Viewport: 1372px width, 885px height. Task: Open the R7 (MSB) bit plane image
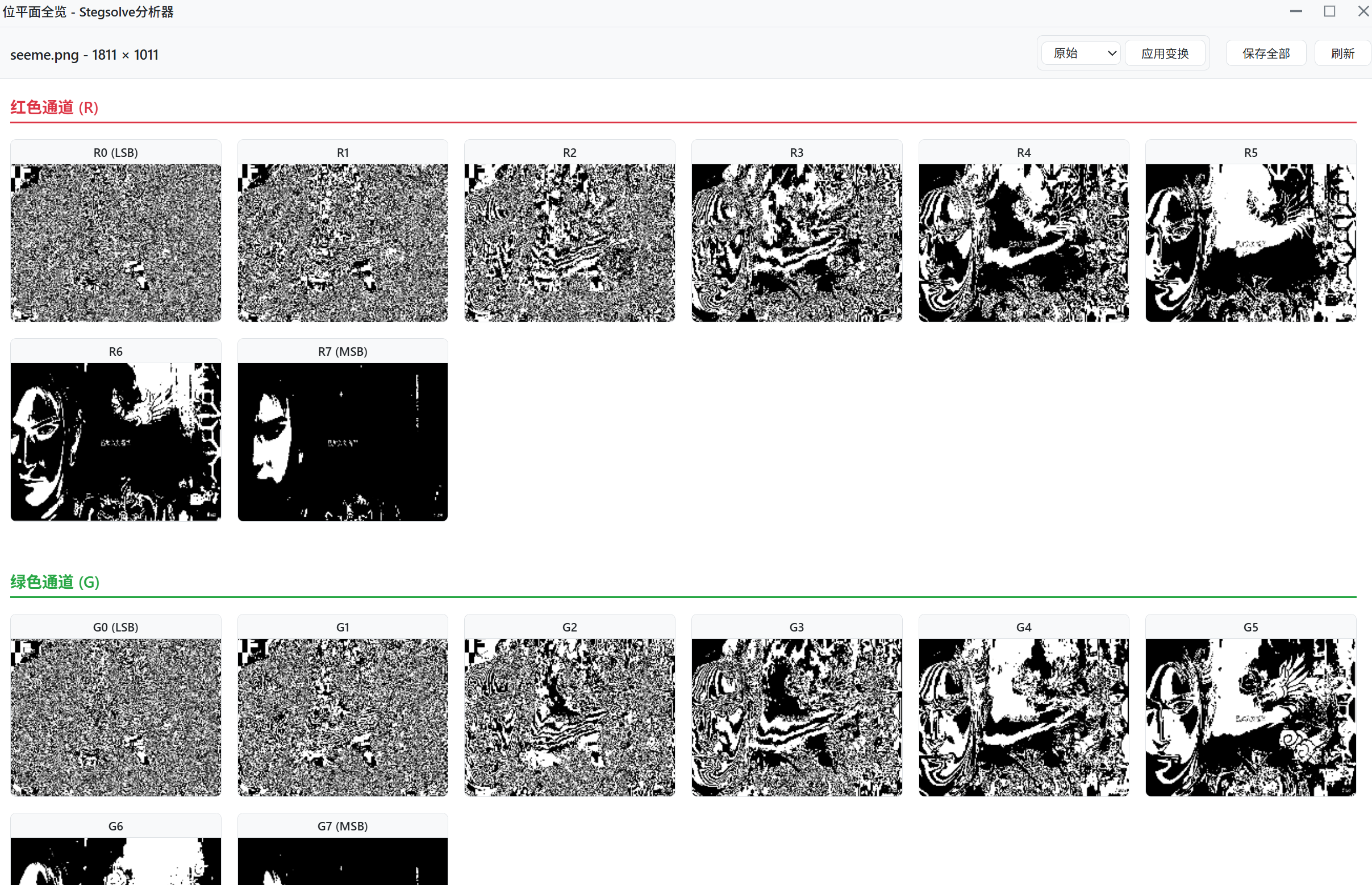coord(342,441)
